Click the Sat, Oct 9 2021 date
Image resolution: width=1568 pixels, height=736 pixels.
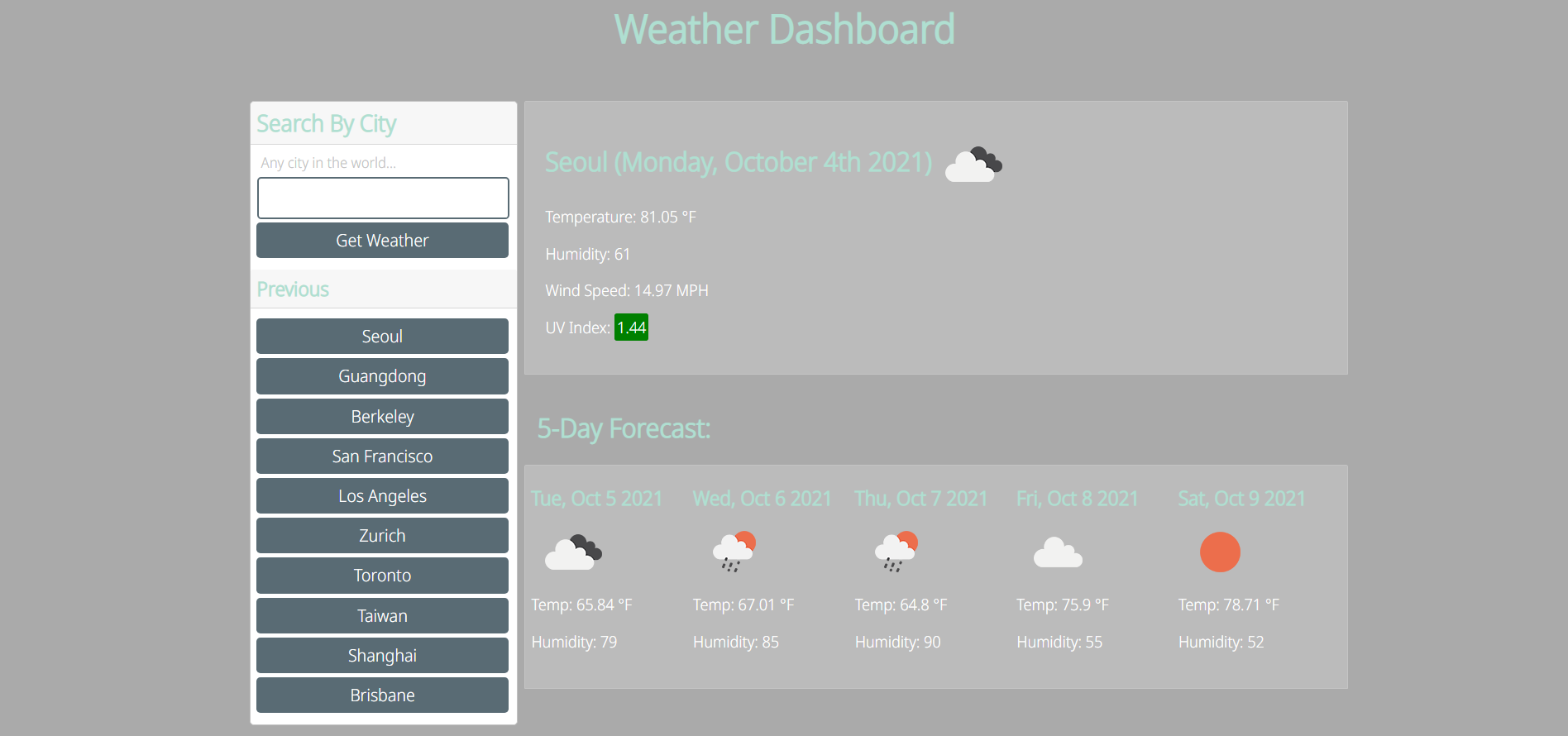pos(1242,499)
